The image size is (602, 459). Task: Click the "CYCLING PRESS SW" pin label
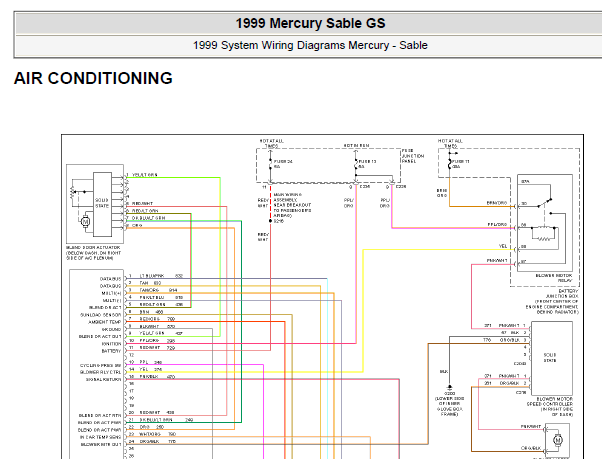pos(101,365)
